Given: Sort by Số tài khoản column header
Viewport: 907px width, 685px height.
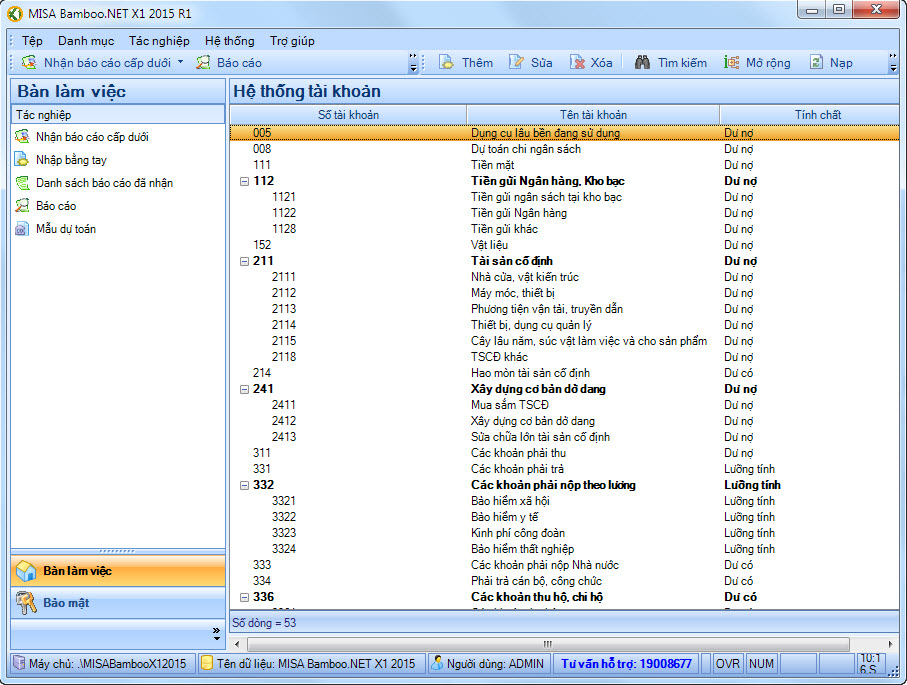Looking at the screenshot, I should coord(348,115).
